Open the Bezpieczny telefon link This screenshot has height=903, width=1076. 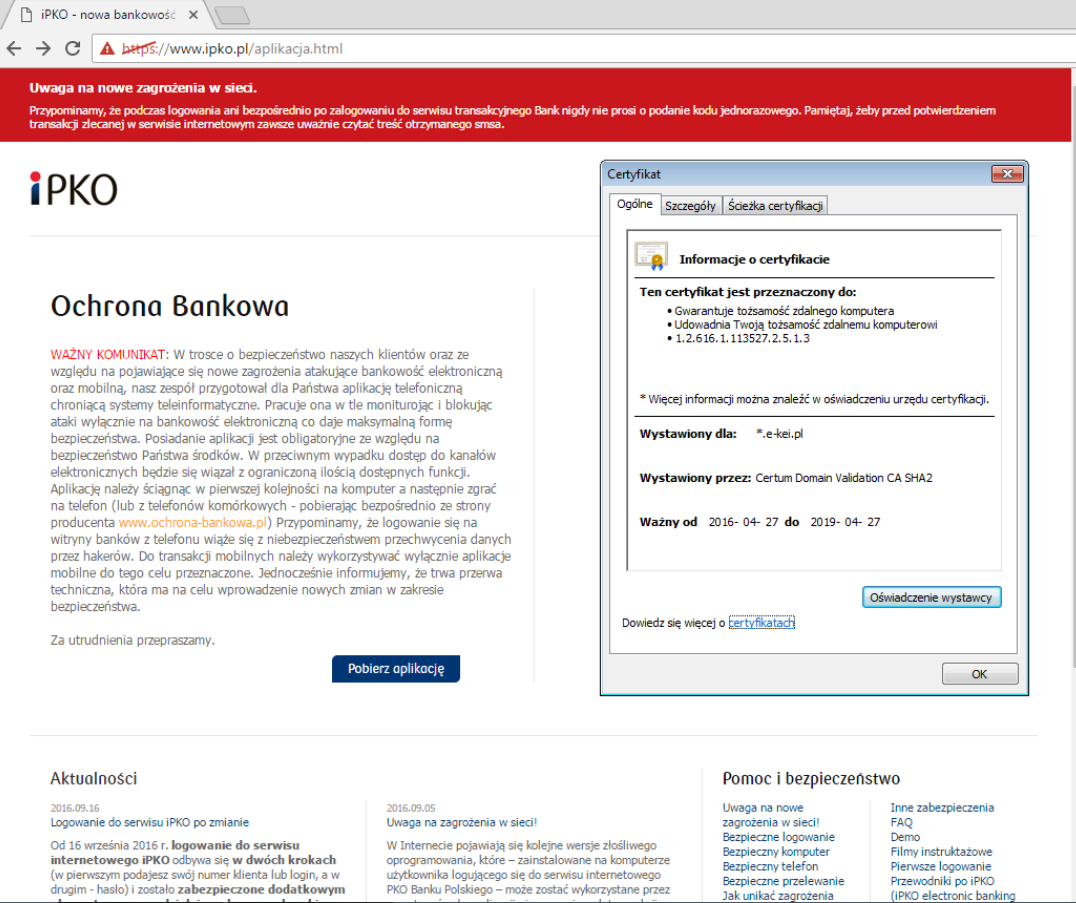point(771,867)
